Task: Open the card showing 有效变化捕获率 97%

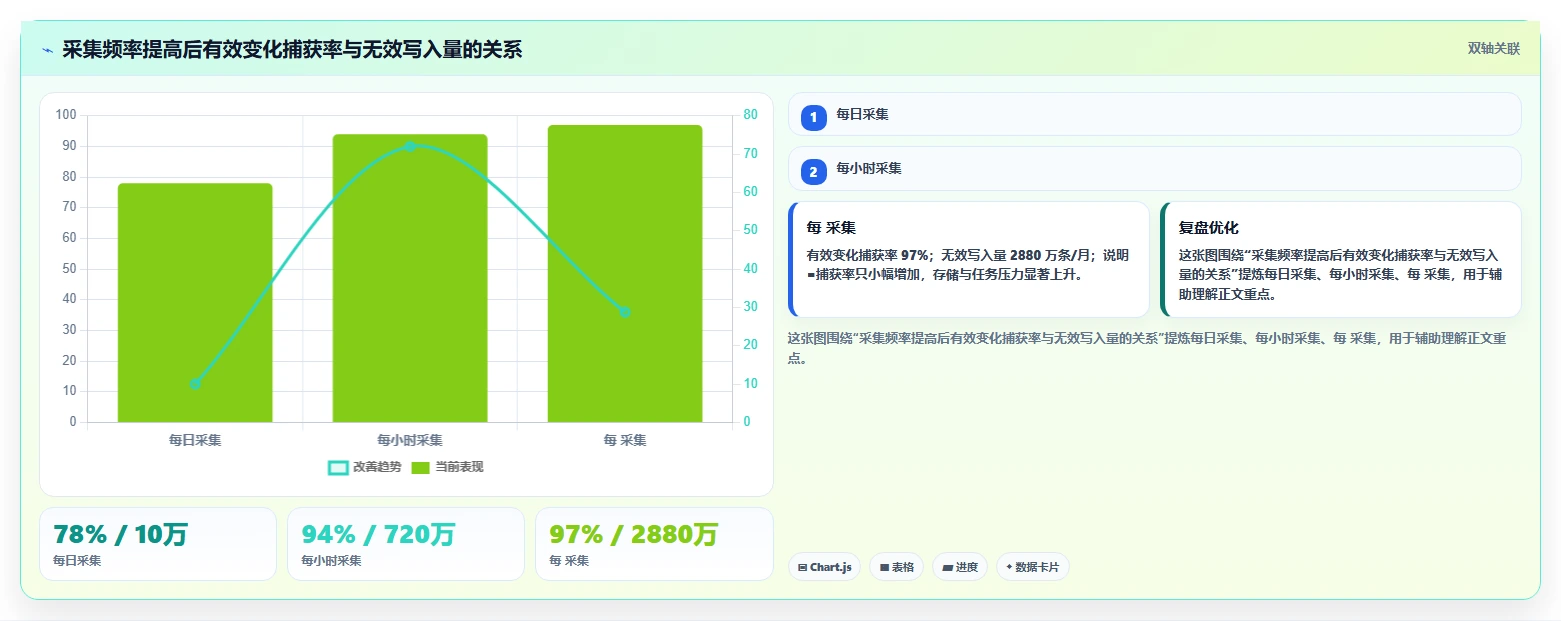Action: [969, 260]
